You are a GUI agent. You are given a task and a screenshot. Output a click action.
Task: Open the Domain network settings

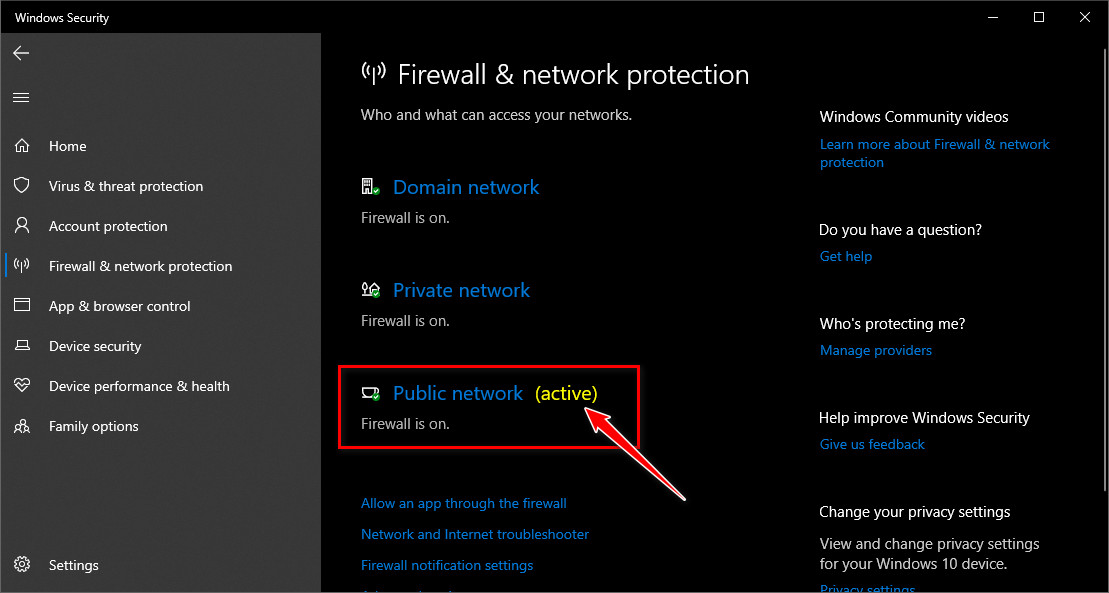[x=465, y=187]
